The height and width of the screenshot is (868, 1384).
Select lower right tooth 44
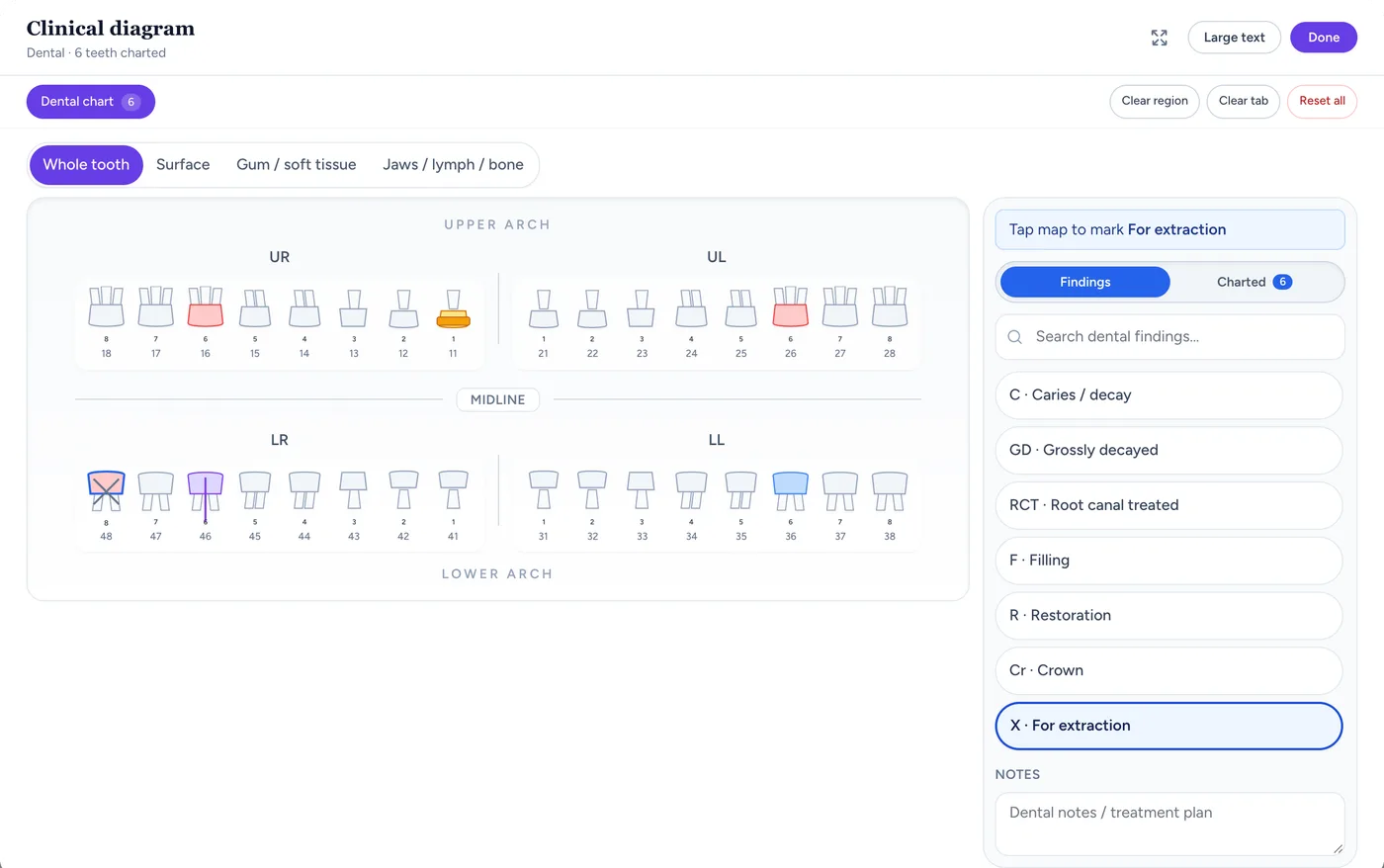pos(304,490)
